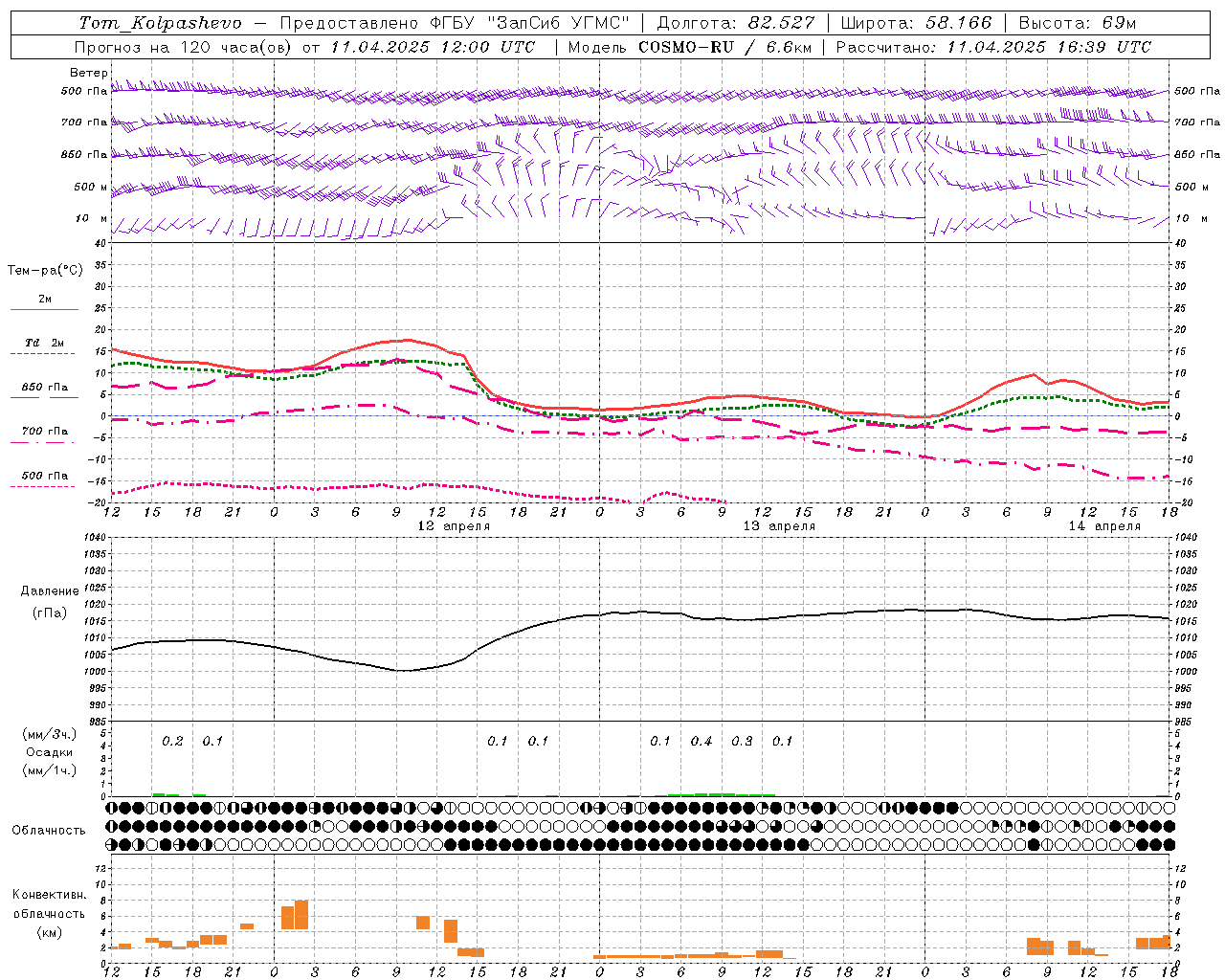Click the "Долгота: 82.527" longitude value
The image size is (1225, 980).
pos(735,23)
